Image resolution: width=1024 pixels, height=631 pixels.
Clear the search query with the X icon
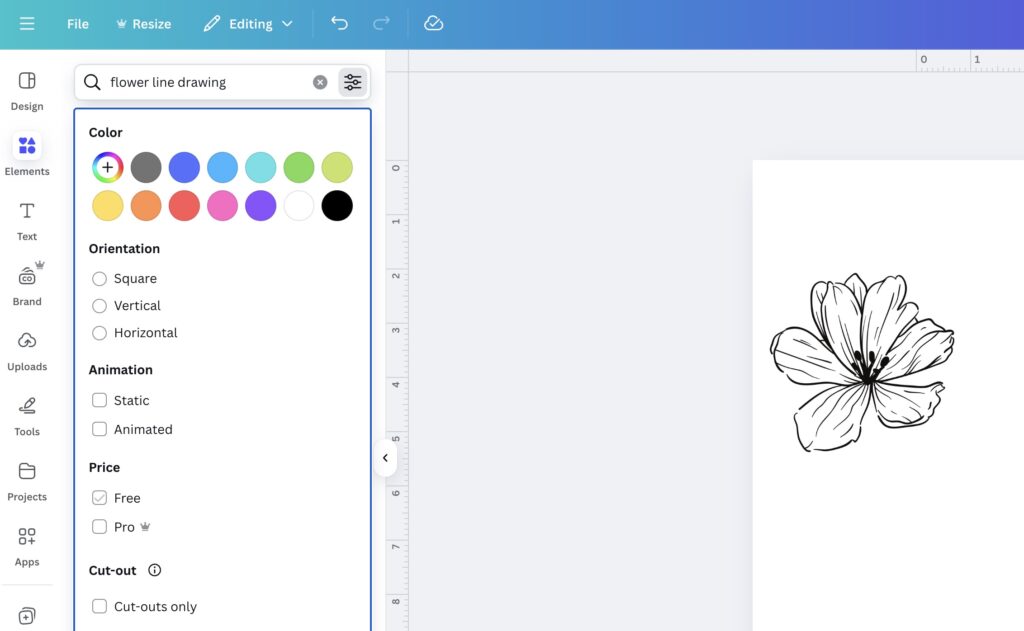click(319, 81)
